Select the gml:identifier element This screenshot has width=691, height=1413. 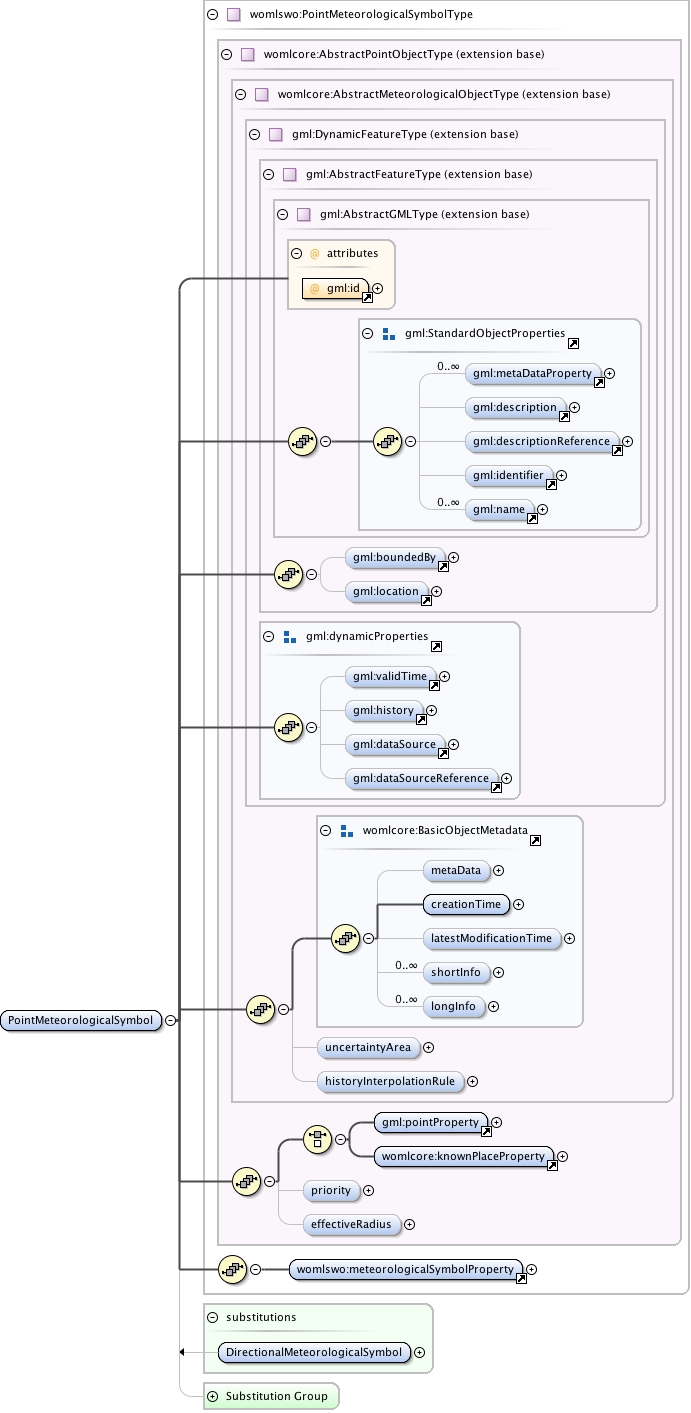(510, 476)
